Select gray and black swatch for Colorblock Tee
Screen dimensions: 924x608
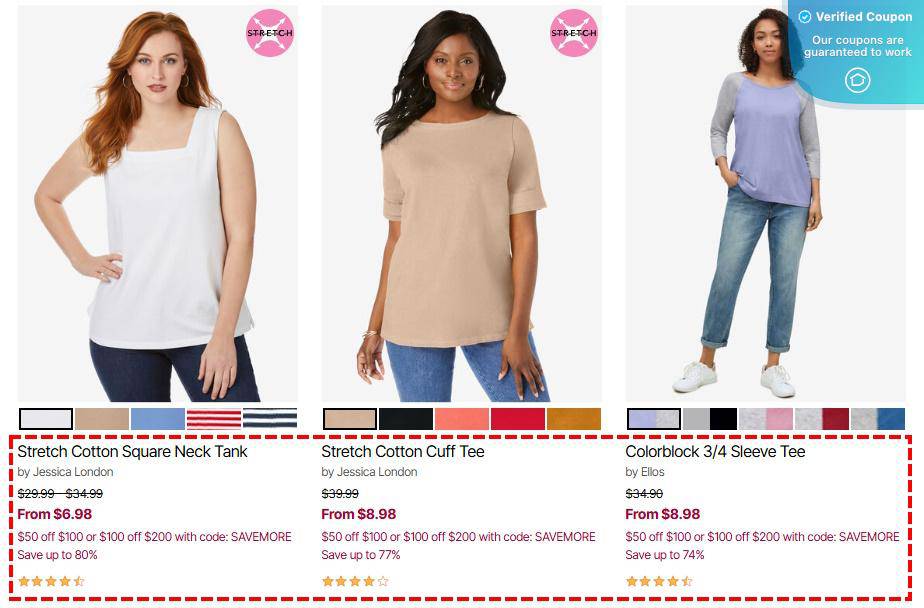pos(710,419)
